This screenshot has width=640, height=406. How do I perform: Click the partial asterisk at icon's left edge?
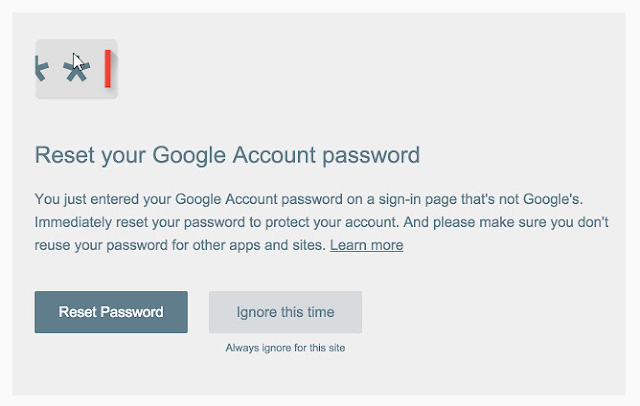41,70
